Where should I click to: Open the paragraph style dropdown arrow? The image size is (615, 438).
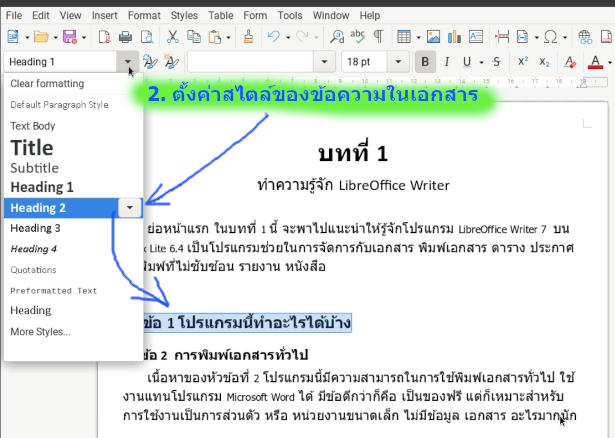[127, 62]
